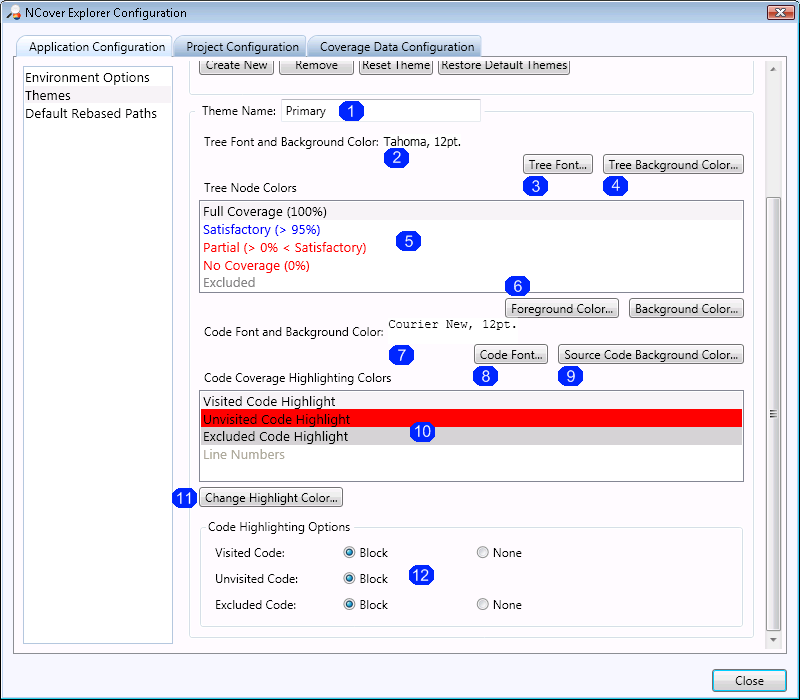800x700 pixels.
Task: Select Unvisited Code Highlight entry
Action: click(x=471, y=419)
